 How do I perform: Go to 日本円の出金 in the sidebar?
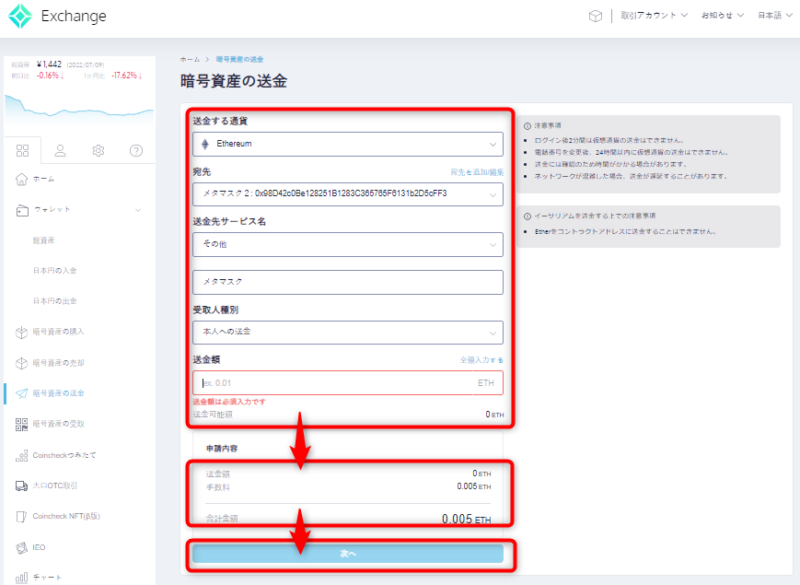click(55, 301)
